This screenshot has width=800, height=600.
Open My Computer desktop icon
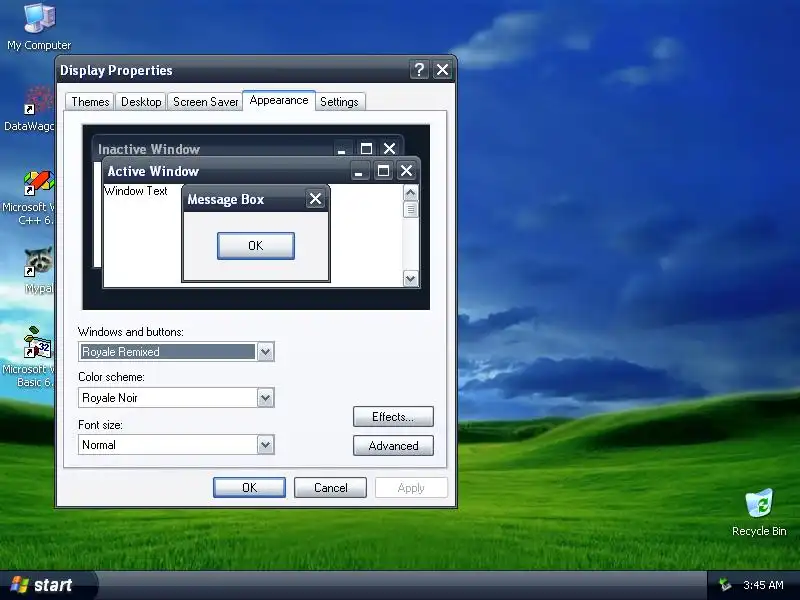39,27
